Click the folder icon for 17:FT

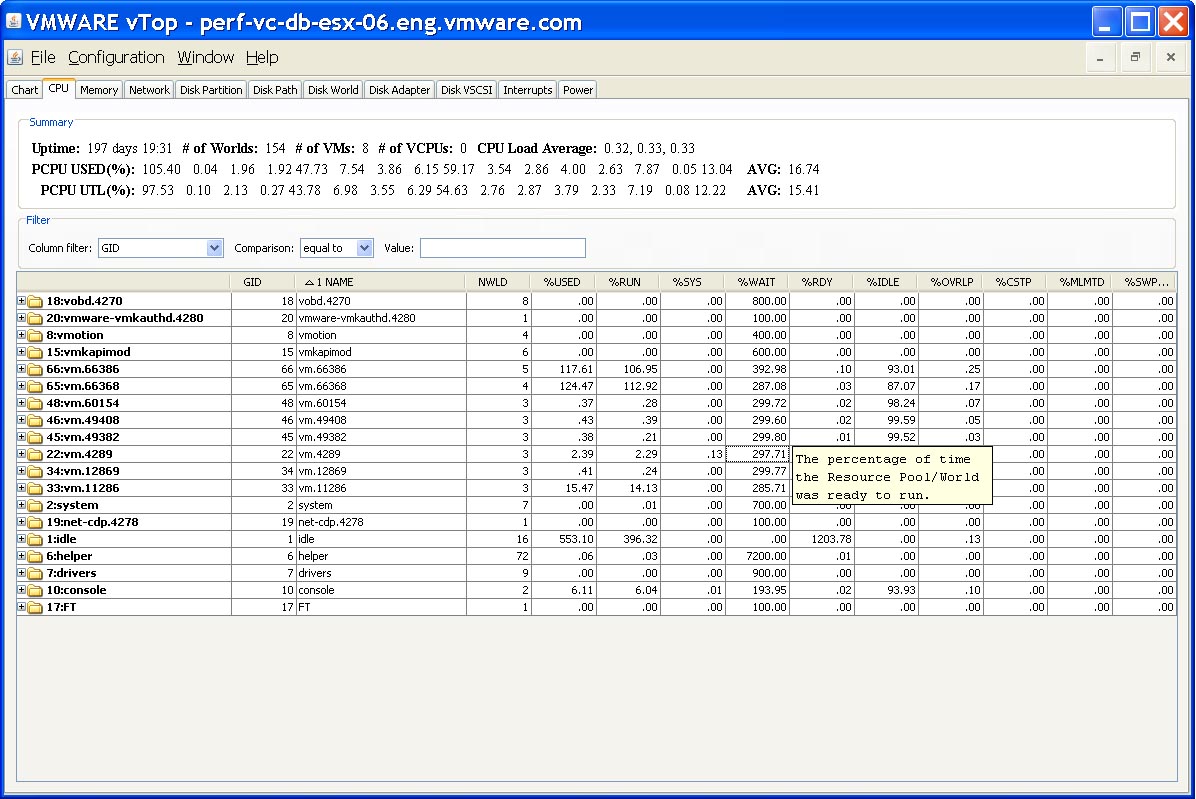(x=35, y=608)
